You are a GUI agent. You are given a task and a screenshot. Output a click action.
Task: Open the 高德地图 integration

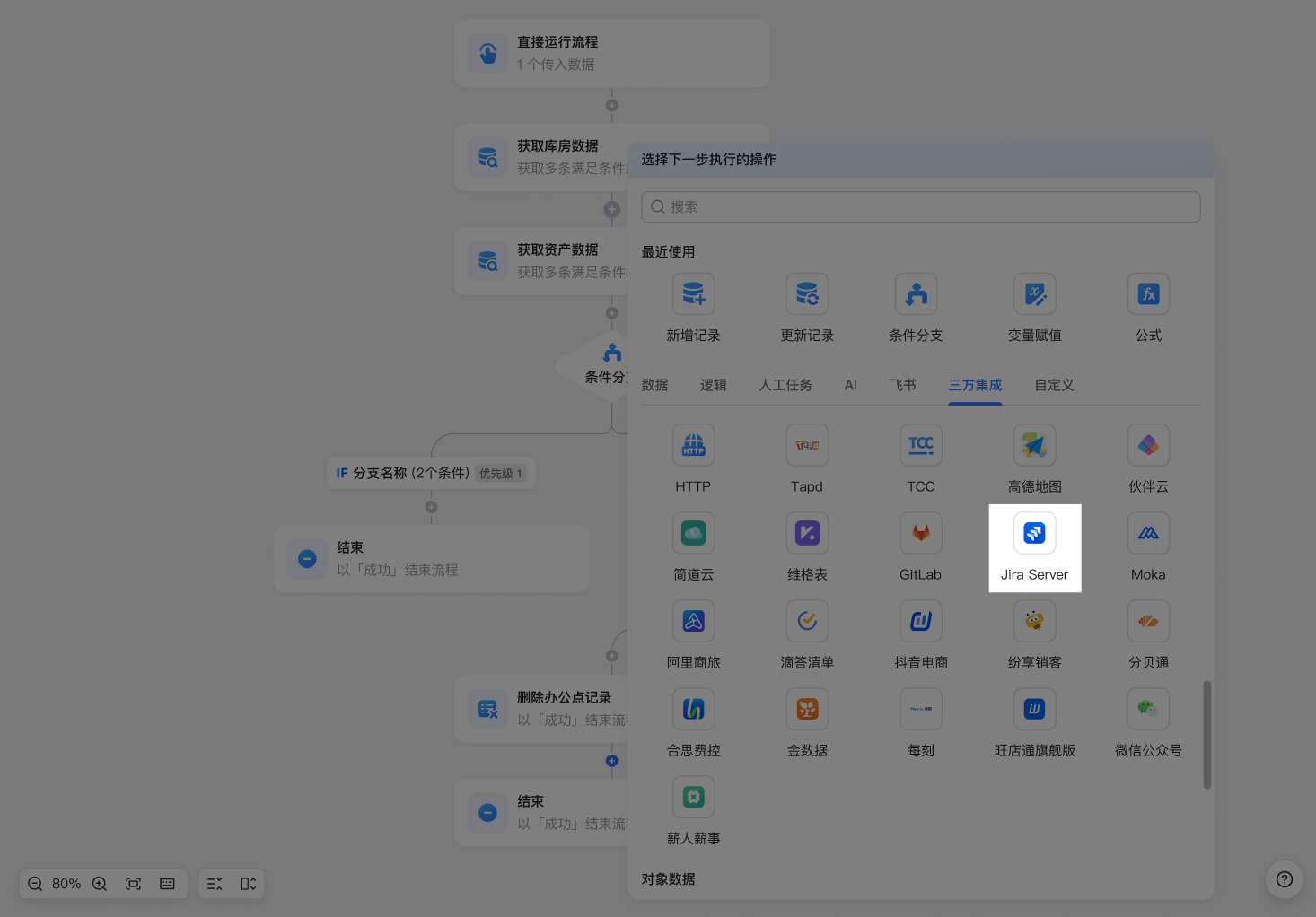point(1034,459)
